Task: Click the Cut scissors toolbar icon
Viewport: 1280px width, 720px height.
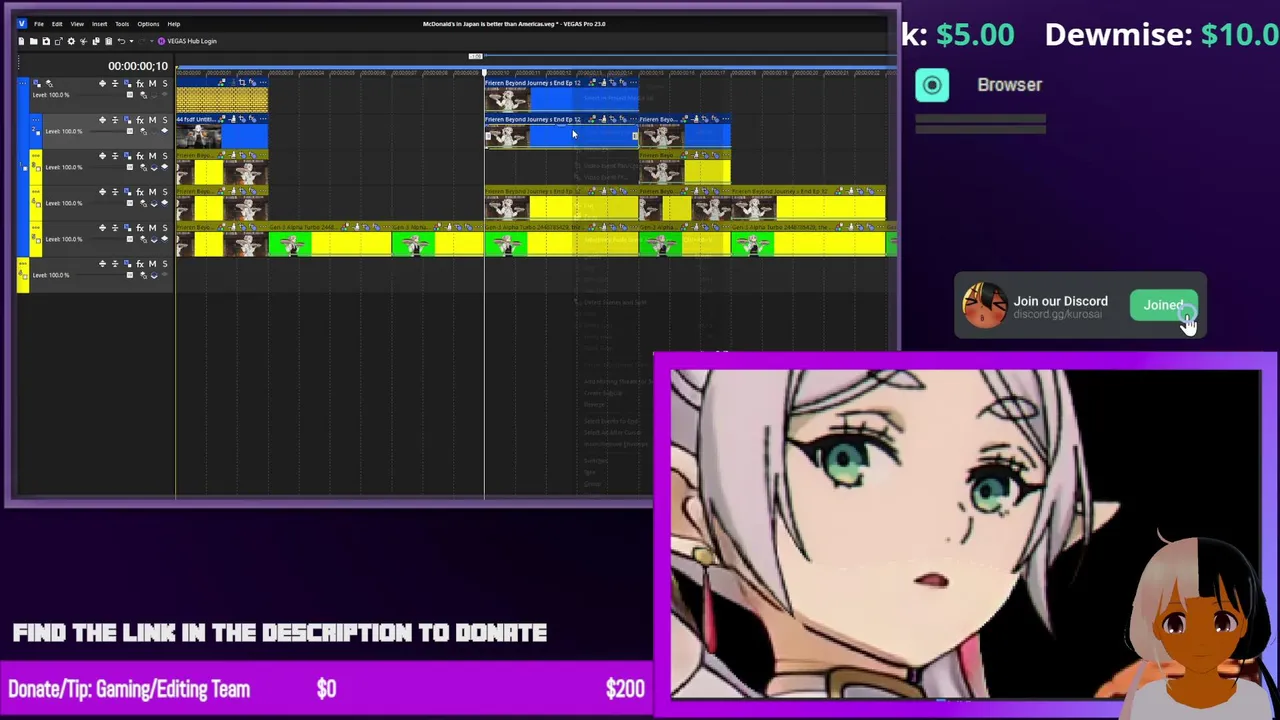Action: click(x=83, y=41)
